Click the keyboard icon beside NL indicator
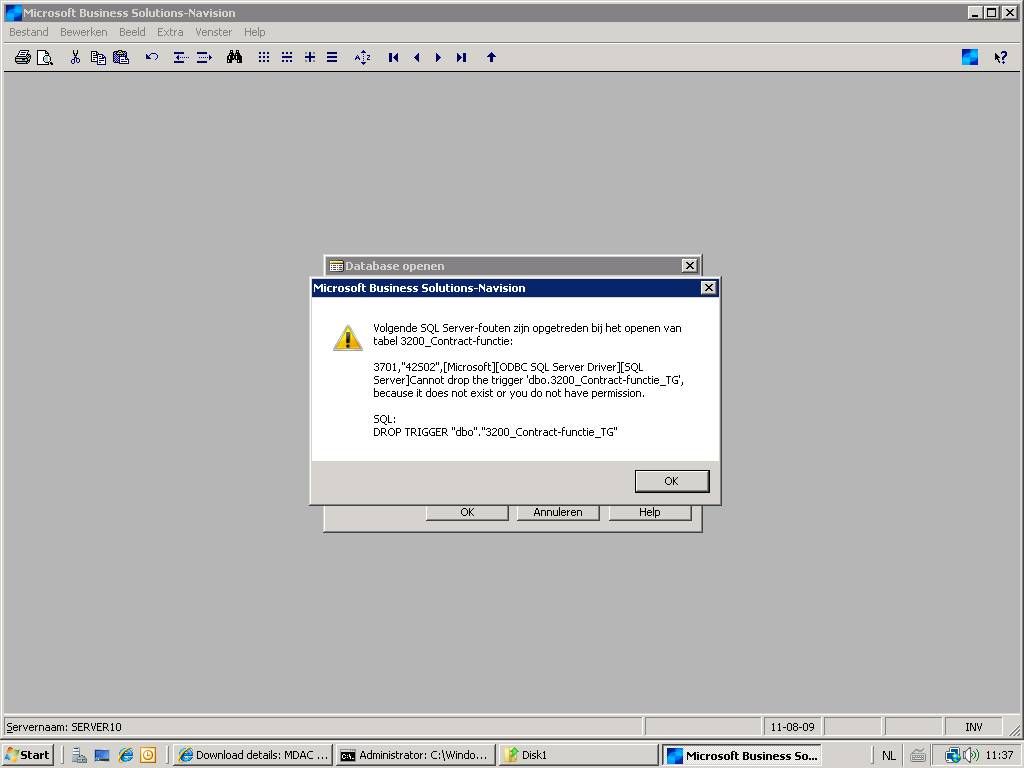This screenshot has height=768, width=1024. 918,756
